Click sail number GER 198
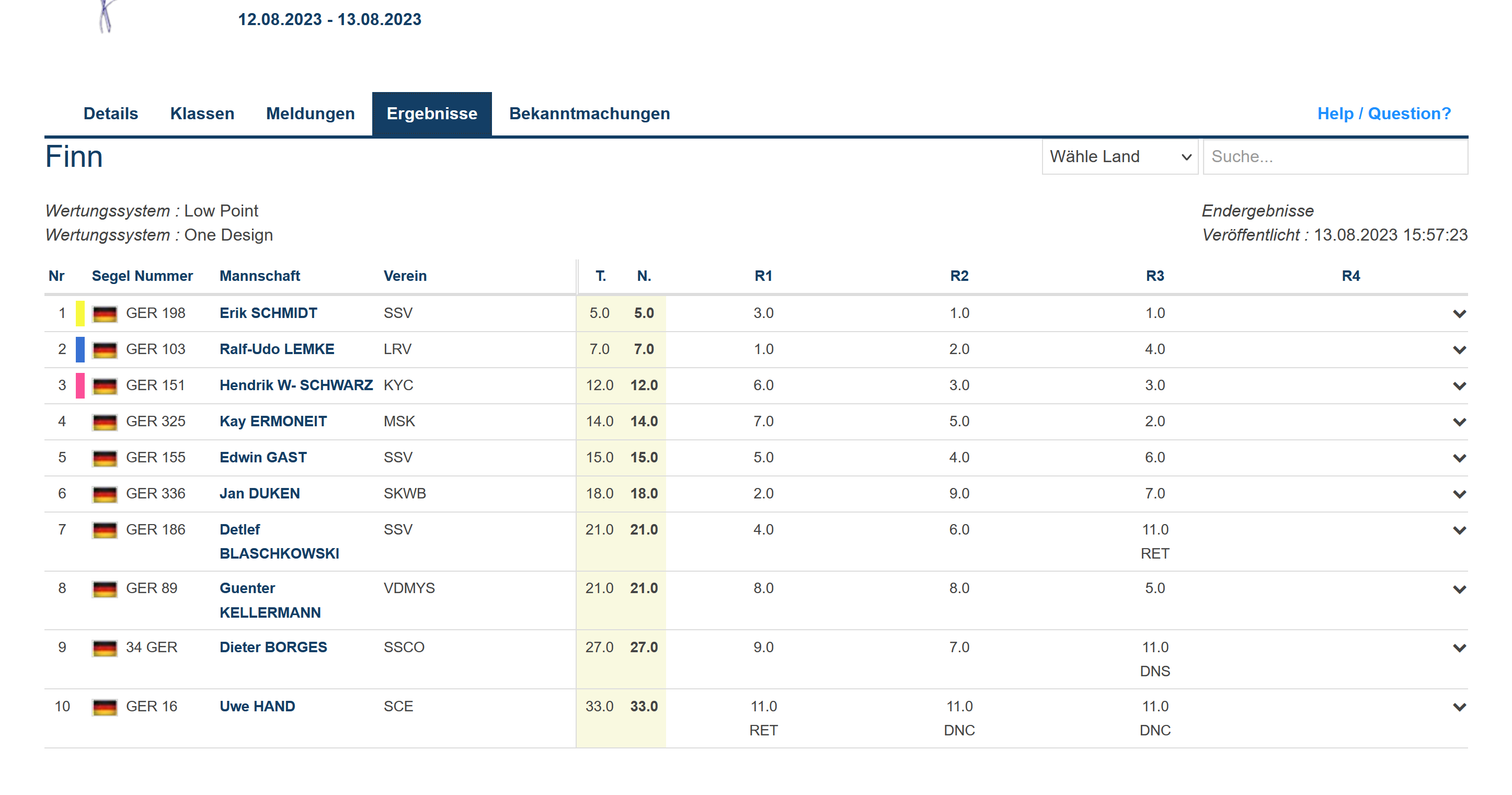 point(156,313)
